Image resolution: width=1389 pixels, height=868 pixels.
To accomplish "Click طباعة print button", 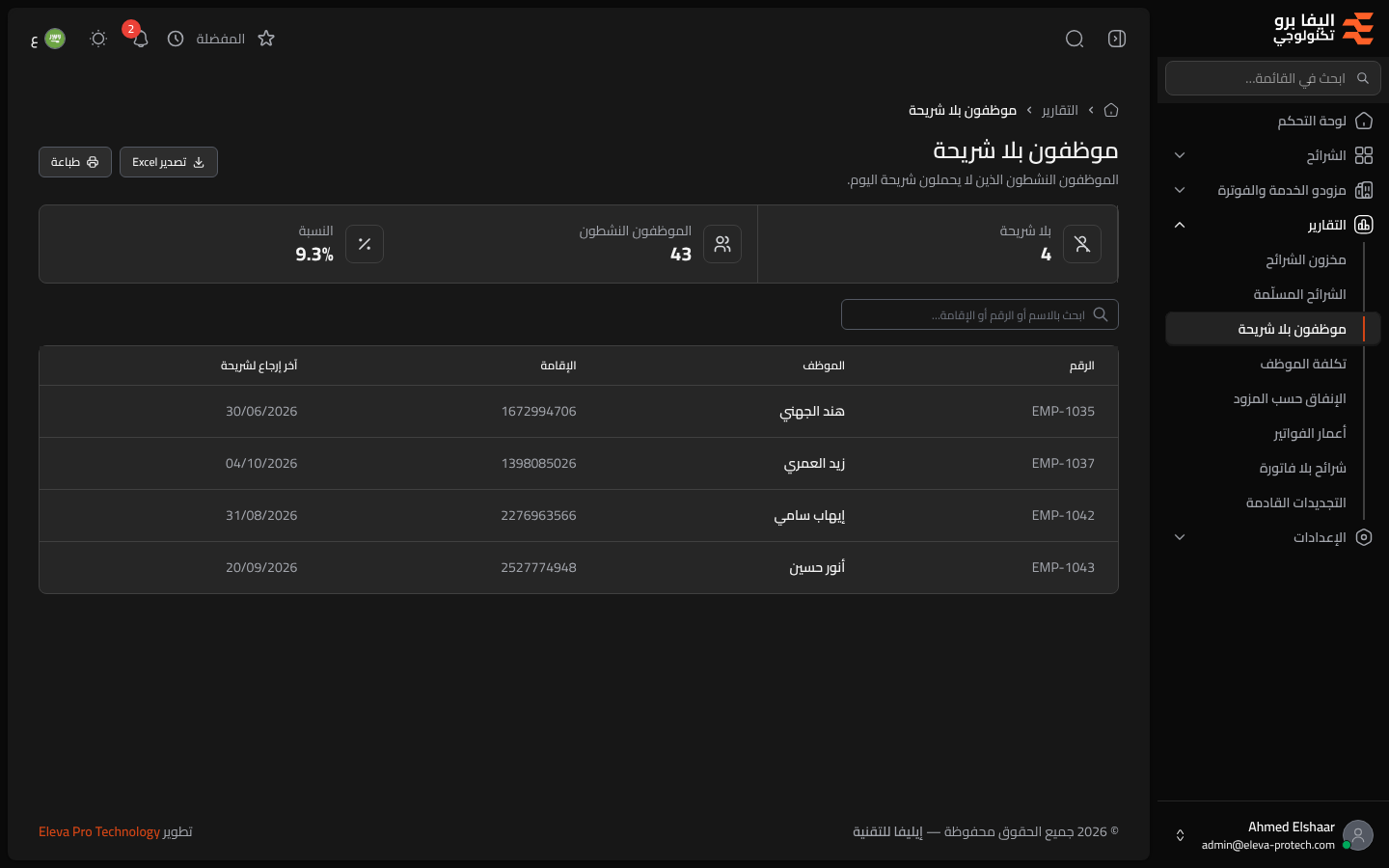I will pos(75,162).
